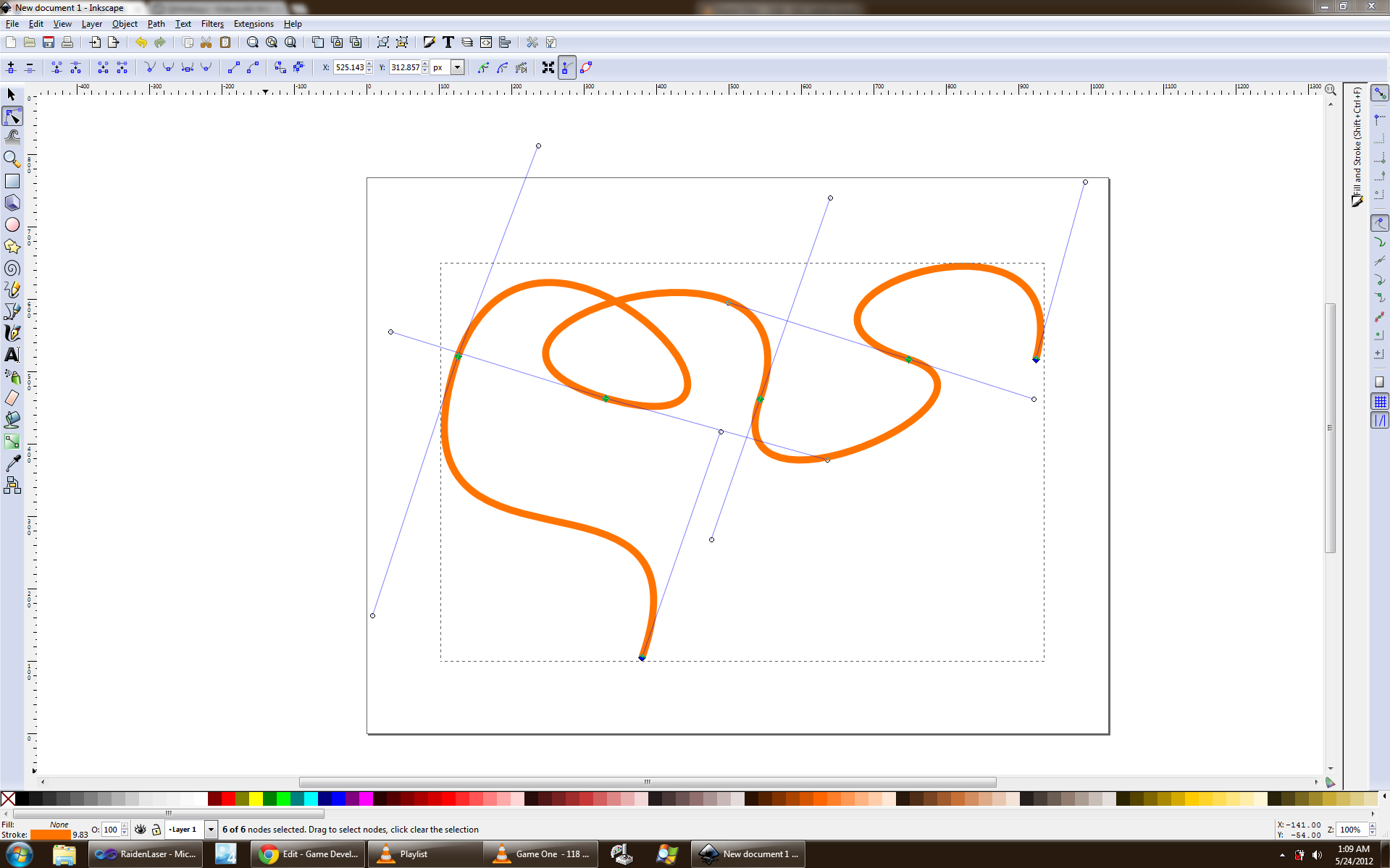
Task: Select the Bezier pen tool
Action: [x=12, y=311]
